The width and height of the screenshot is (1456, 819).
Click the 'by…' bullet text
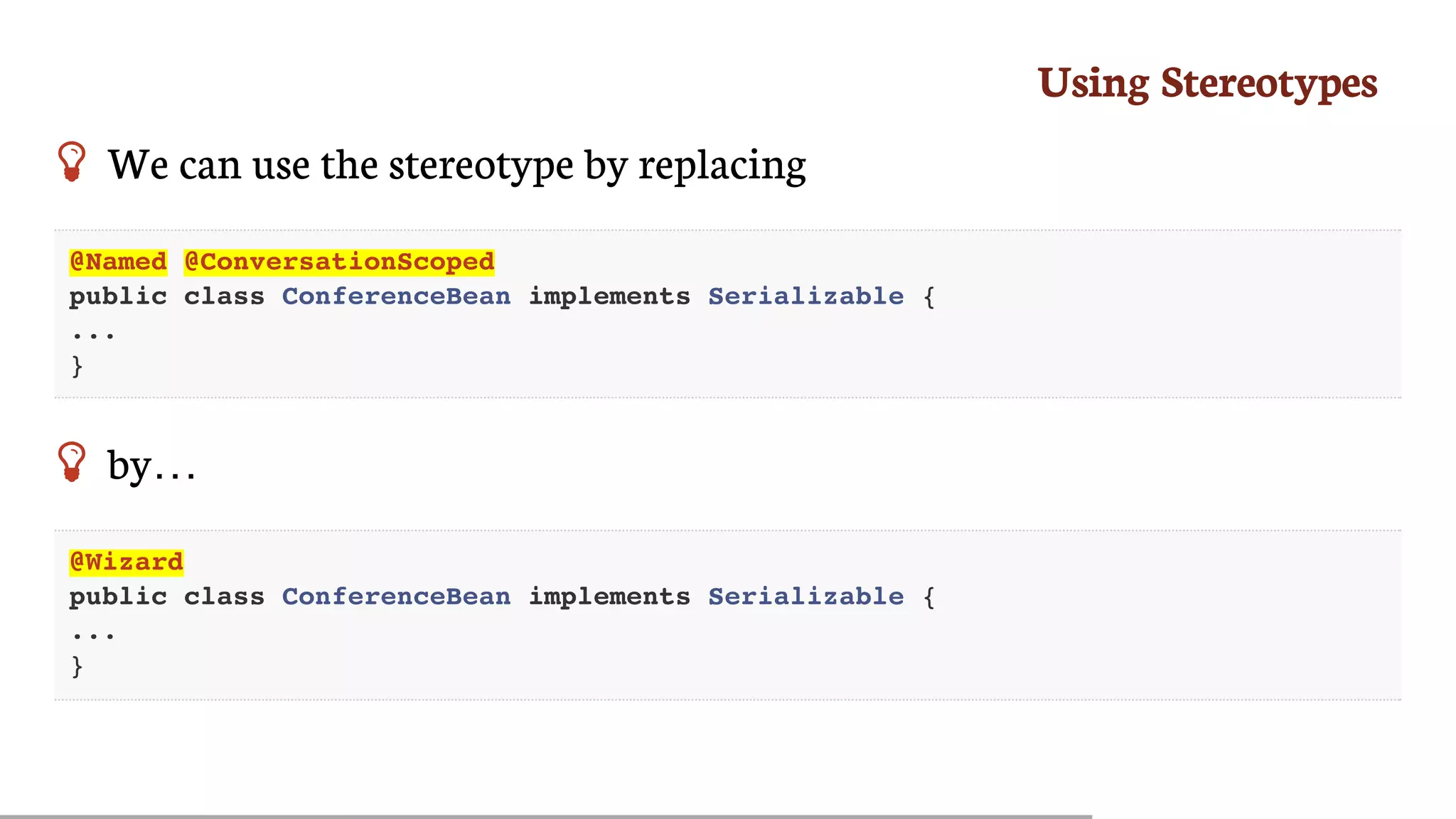(x=151, y=466)
